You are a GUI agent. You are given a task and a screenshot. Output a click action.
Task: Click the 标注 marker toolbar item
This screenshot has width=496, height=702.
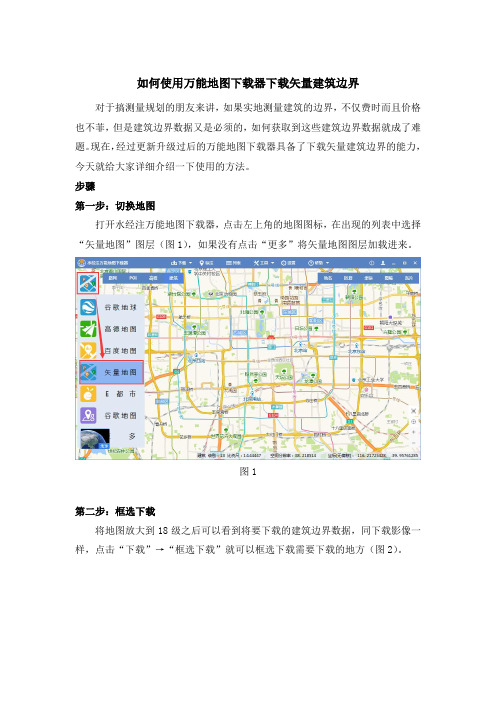point(206,263)
